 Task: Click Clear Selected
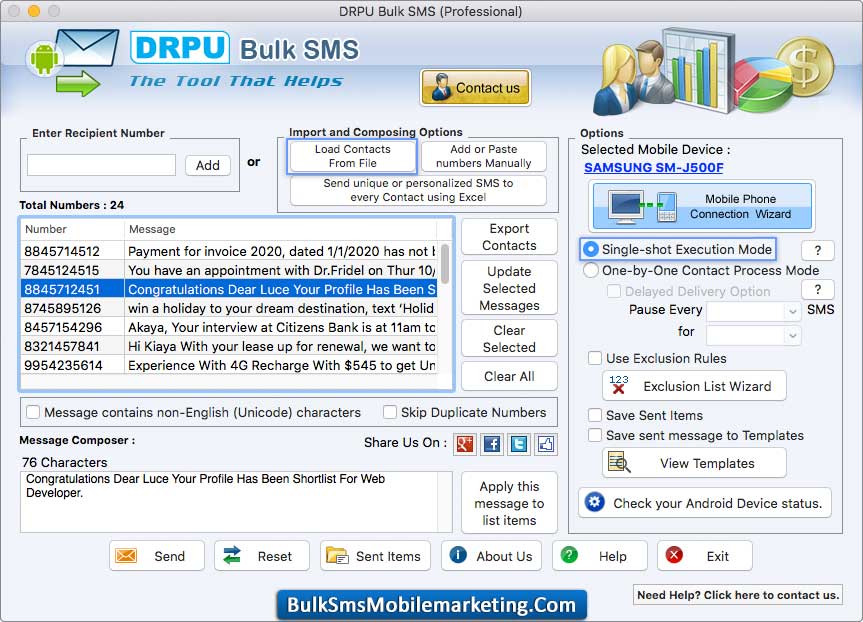(509, 339)
